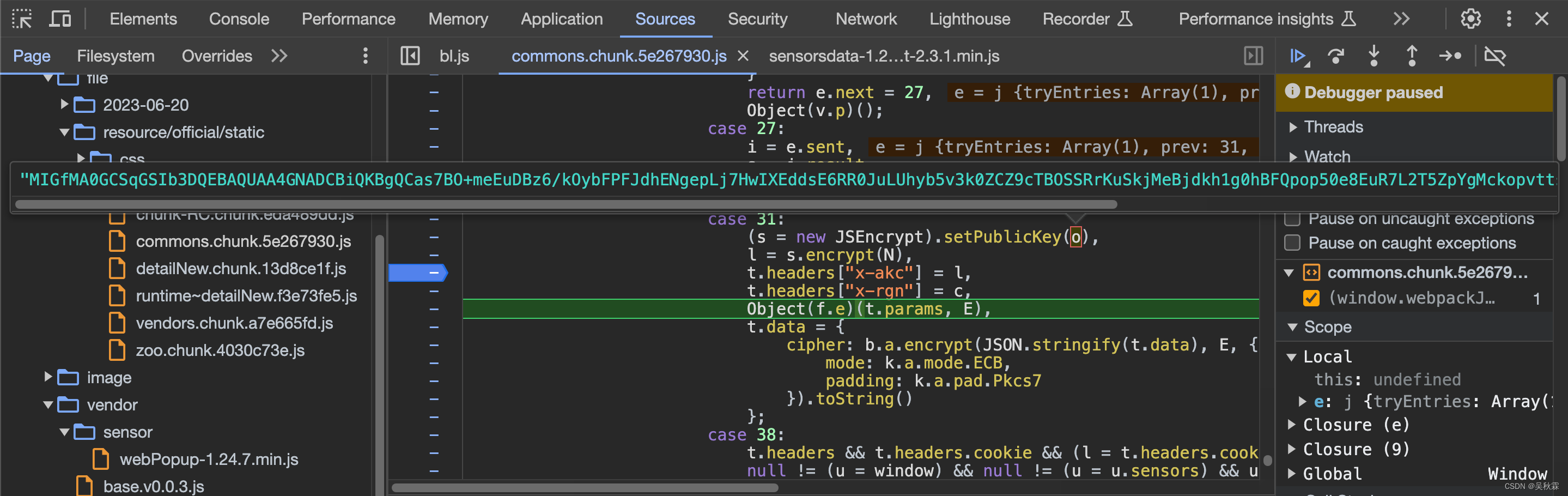Close the DevTools panel
1568x496 pixels.
coord(1541,19)
